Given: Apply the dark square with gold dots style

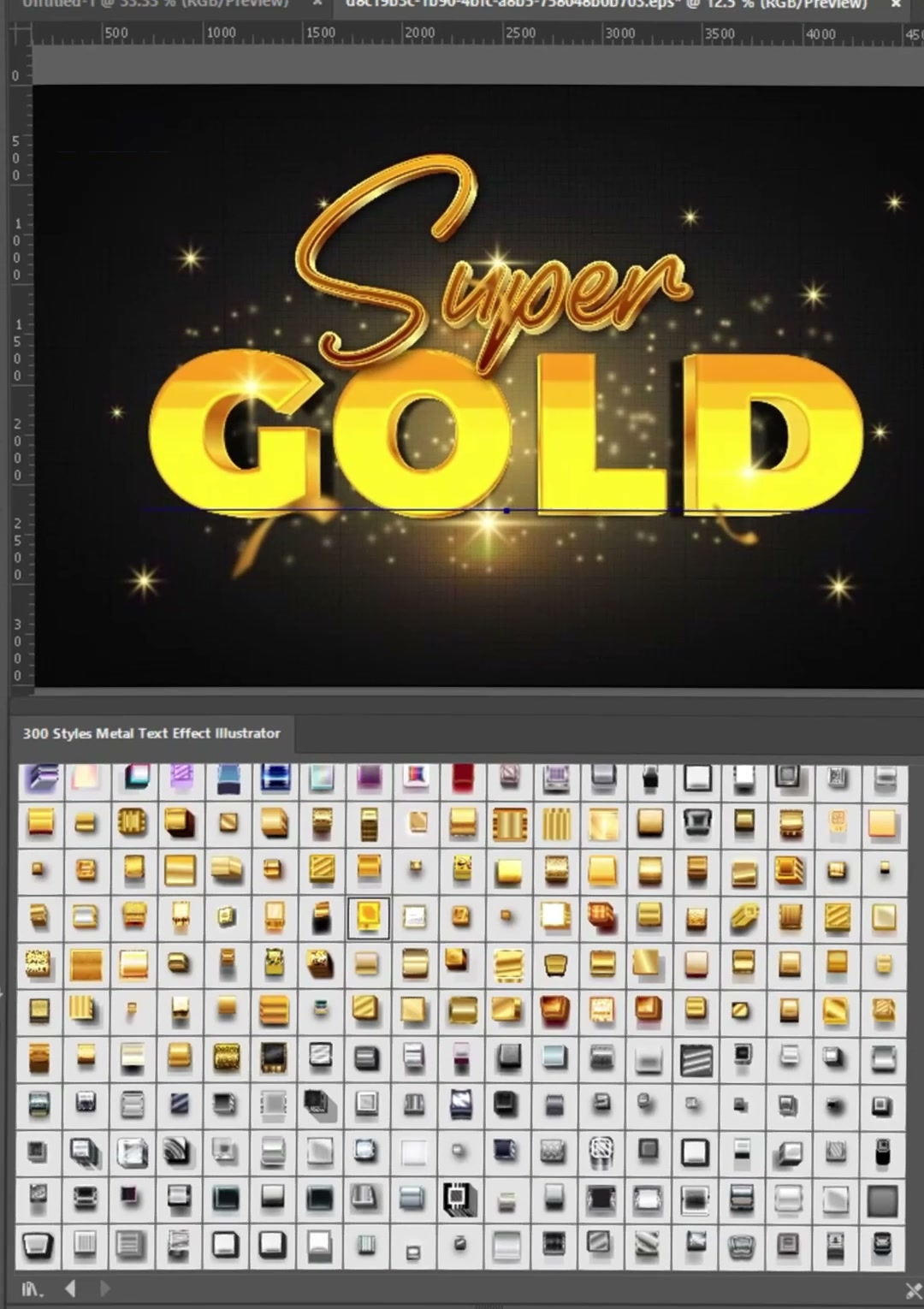Looking at the screenshot, I should coord(274,1058).
